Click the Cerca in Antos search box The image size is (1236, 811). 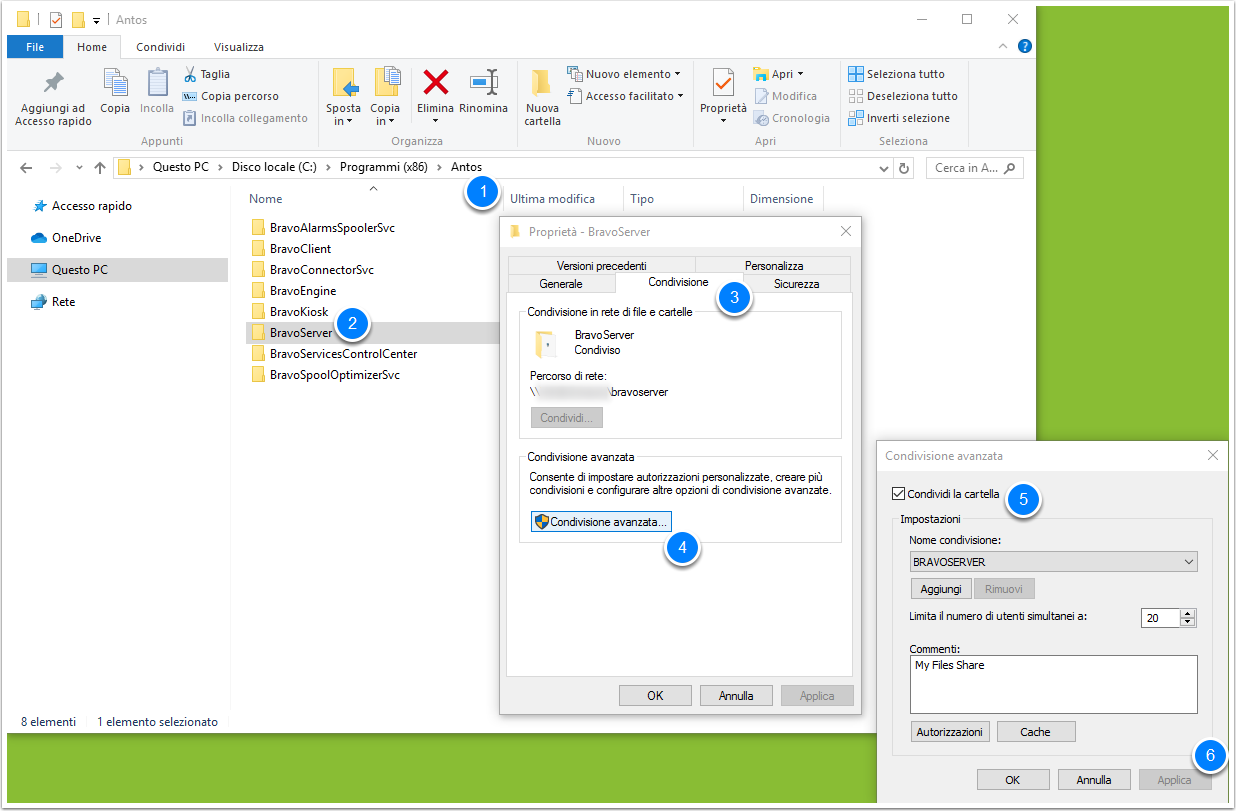tap(974, 168)
